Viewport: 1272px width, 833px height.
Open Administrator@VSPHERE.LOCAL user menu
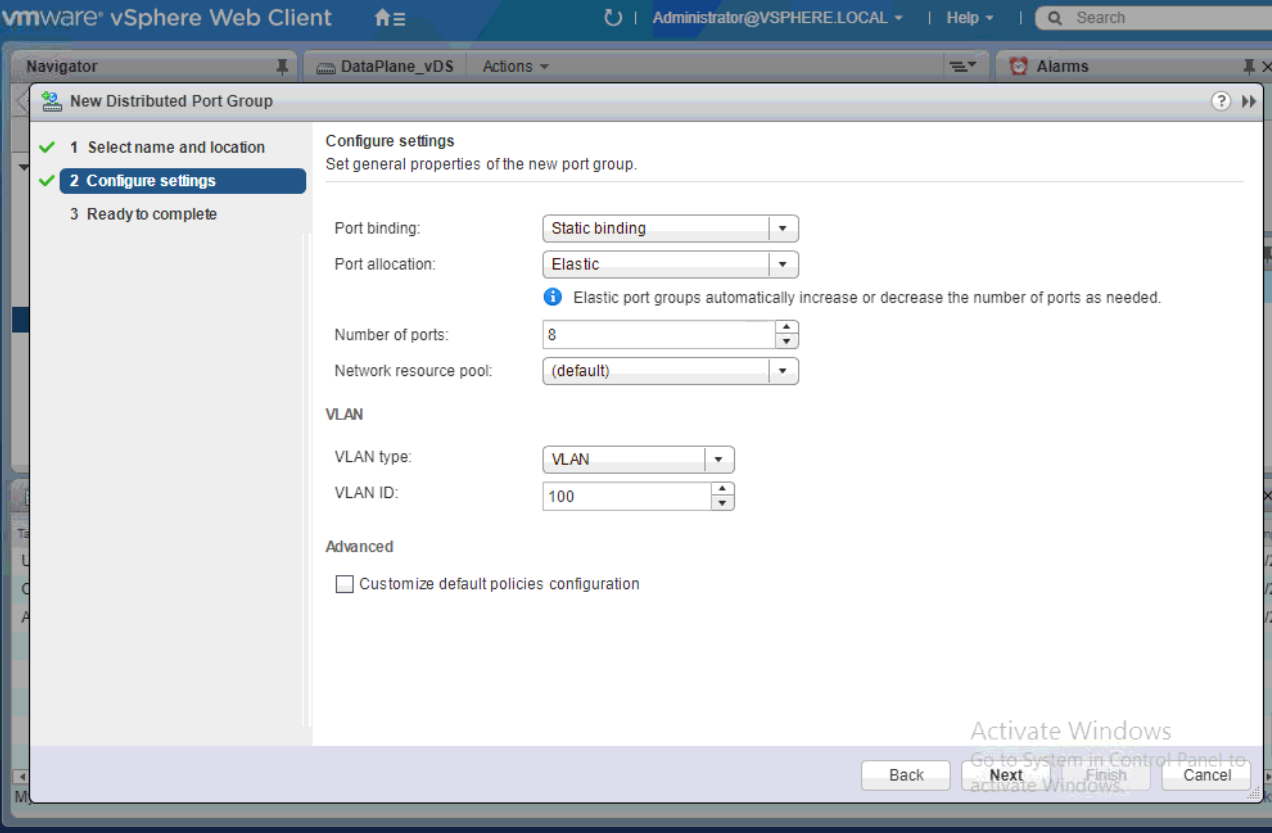777,18
